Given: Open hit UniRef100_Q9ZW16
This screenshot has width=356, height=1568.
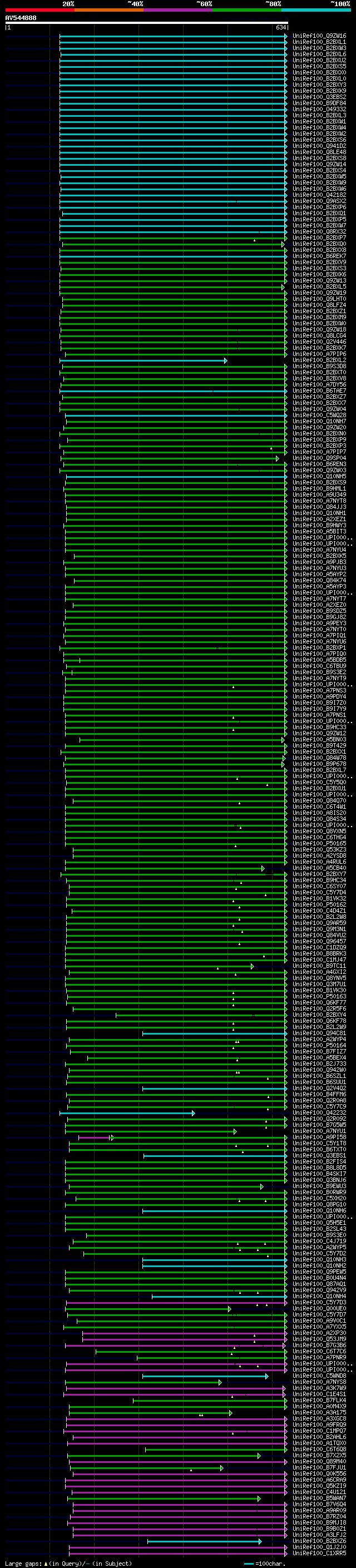Looking at the screenshot, I should pos(319,36).
